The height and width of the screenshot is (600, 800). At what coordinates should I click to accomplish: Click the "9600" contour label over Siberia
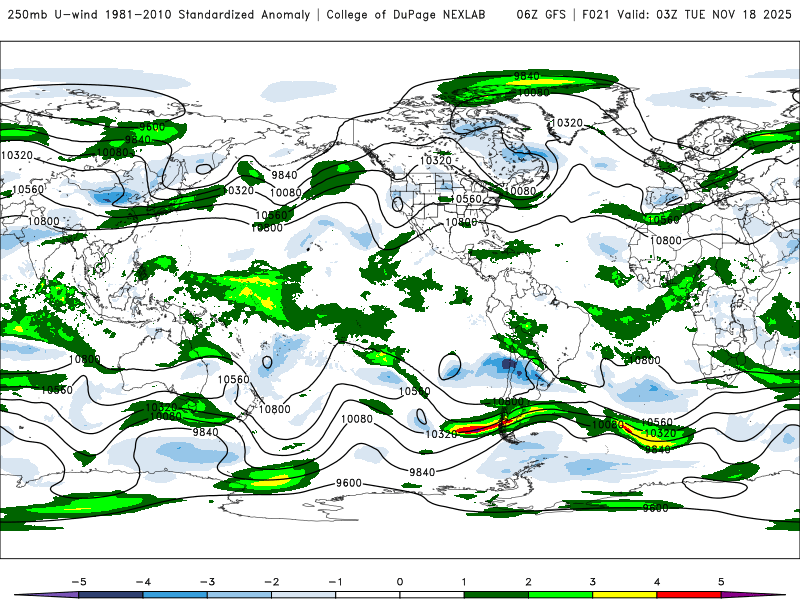click(152, 127)
